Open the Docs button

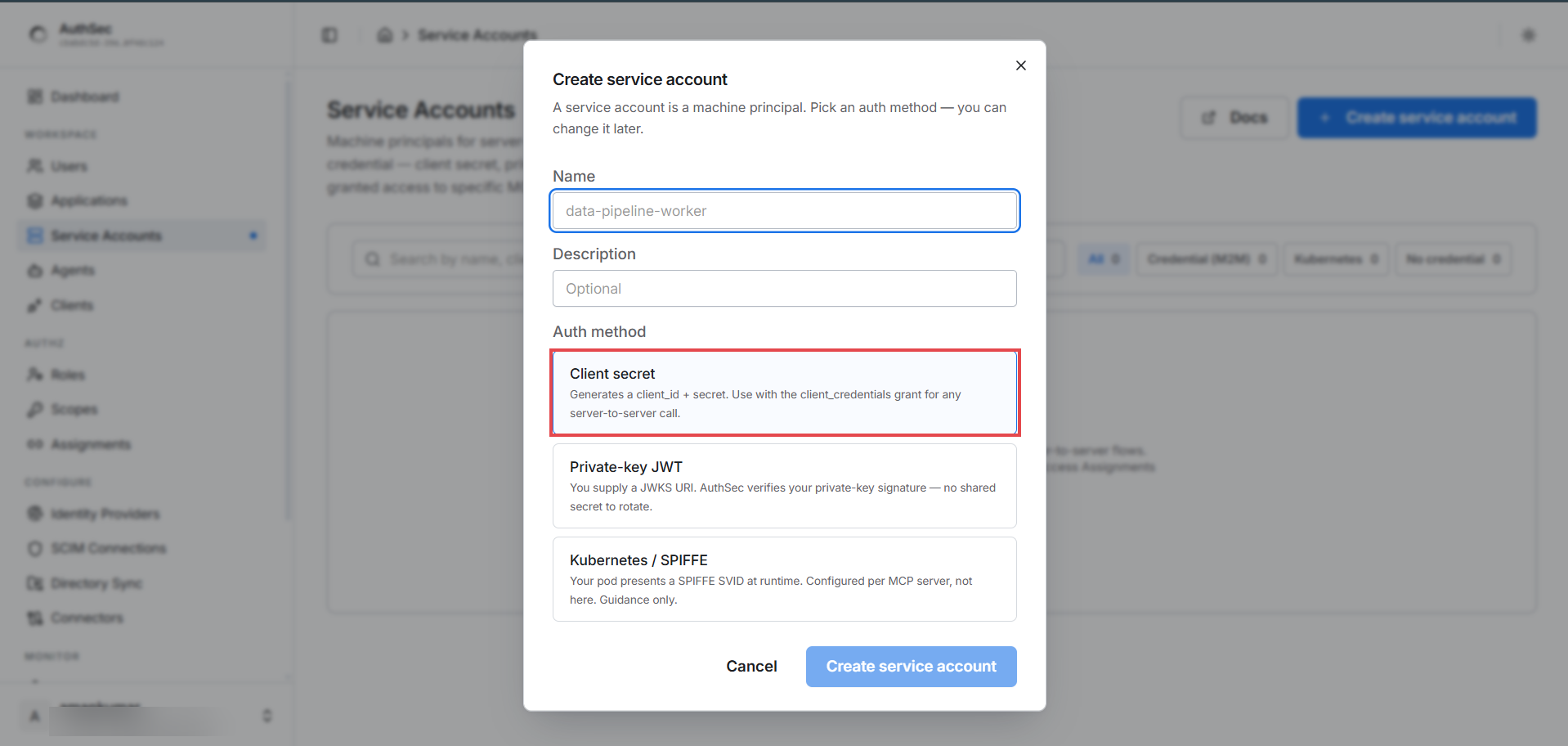[1234, 118]
